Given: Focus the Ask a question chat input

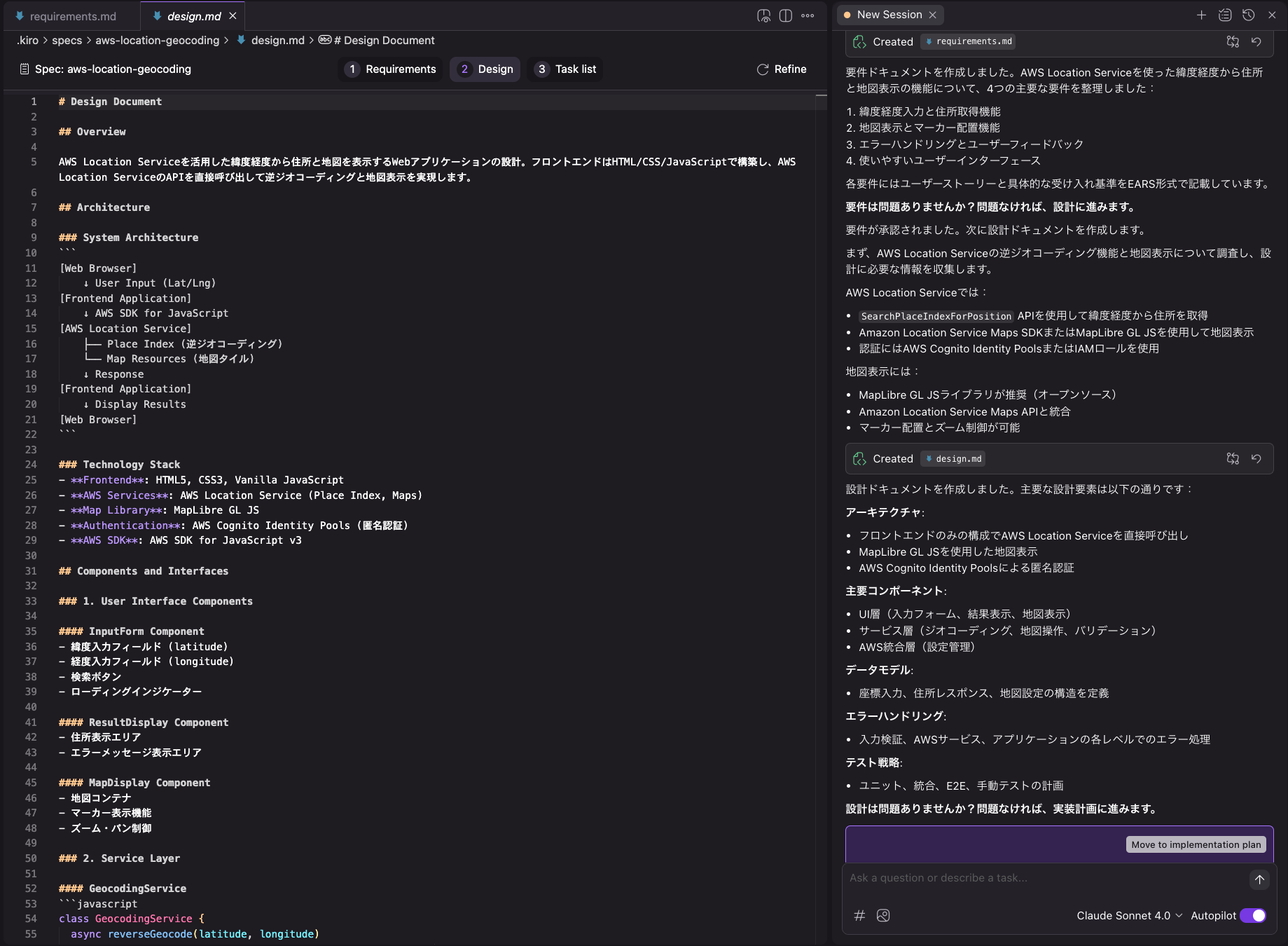Looking at the screenshot, I should 1046,878.
